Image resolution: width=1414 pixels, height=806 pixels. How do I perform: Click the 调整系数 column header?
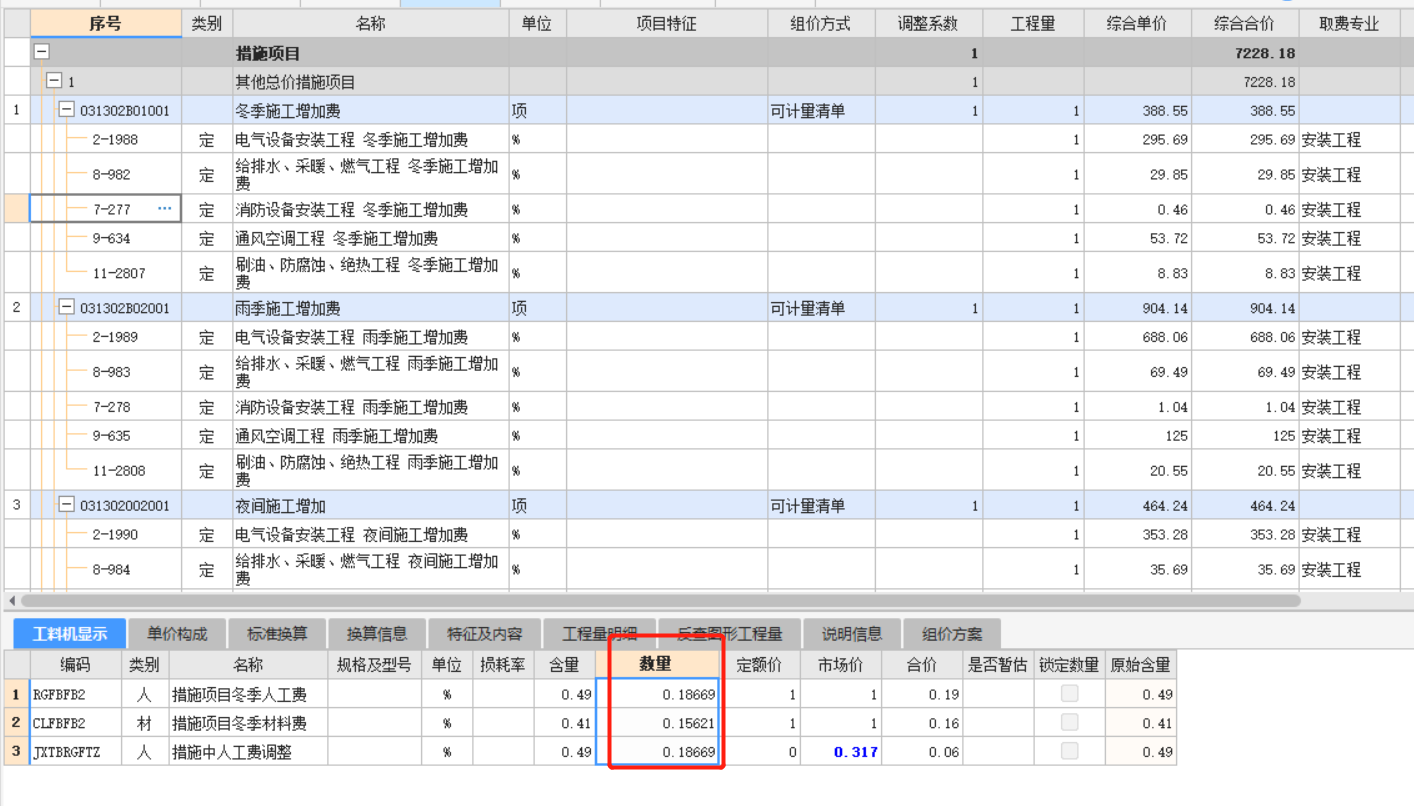[928, 23]
